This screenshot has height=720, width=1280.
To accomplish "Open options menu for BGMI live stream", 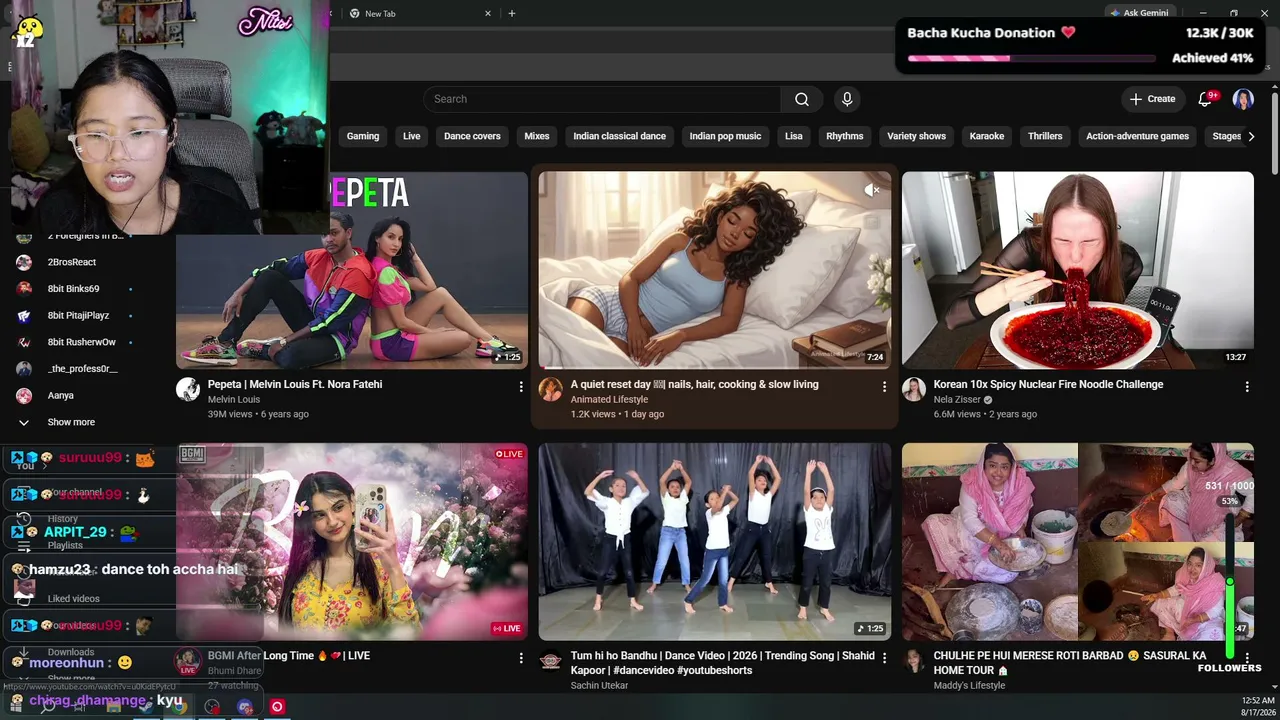I will (x=521, y=658).
